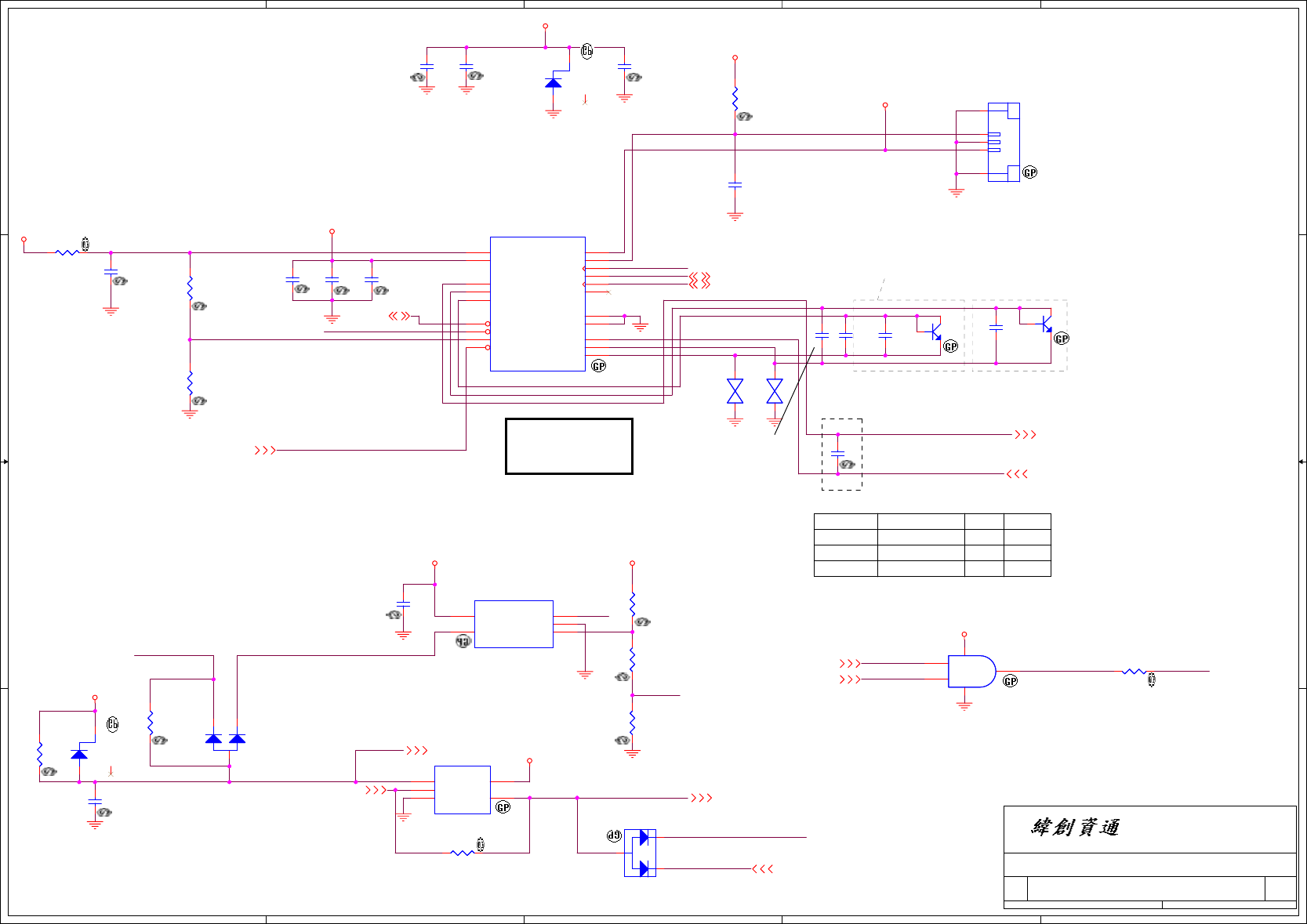
Task: Click the capacitor inside the black dashed box
Action: click(x=838, y=454)
